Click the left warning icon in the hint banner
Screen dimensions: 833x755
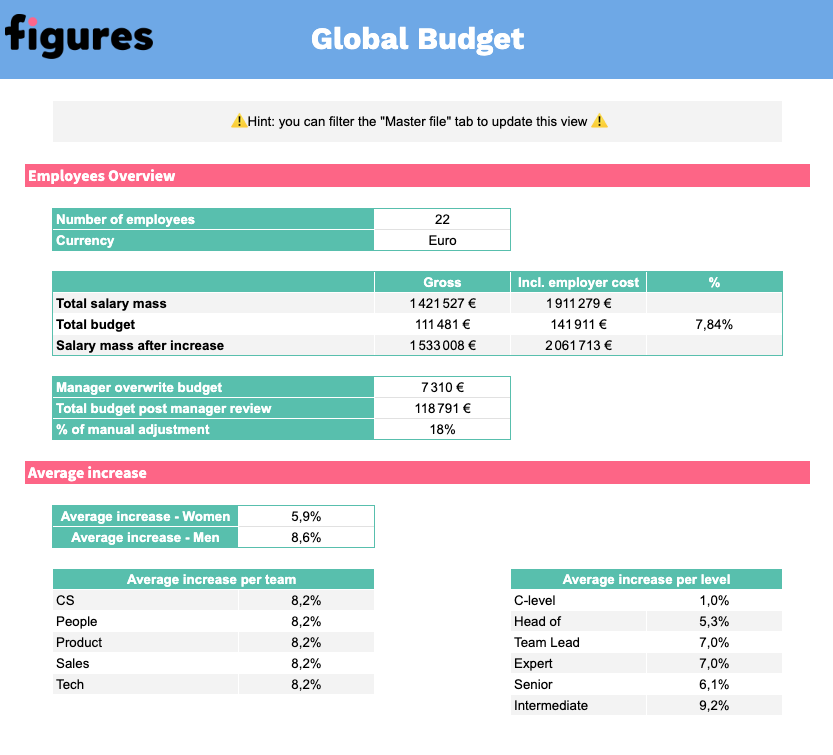click(x=238, y=121)
